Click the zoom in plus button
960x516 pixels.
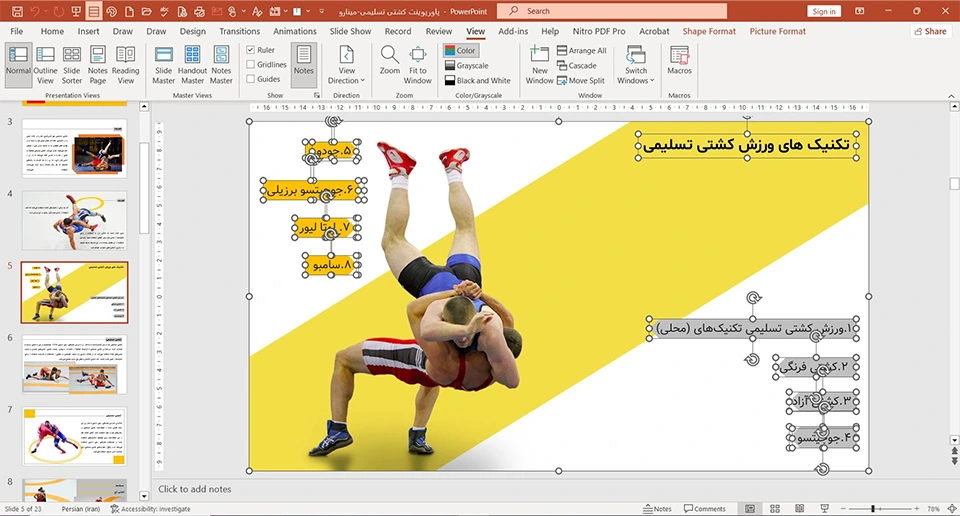coord(917,509)
